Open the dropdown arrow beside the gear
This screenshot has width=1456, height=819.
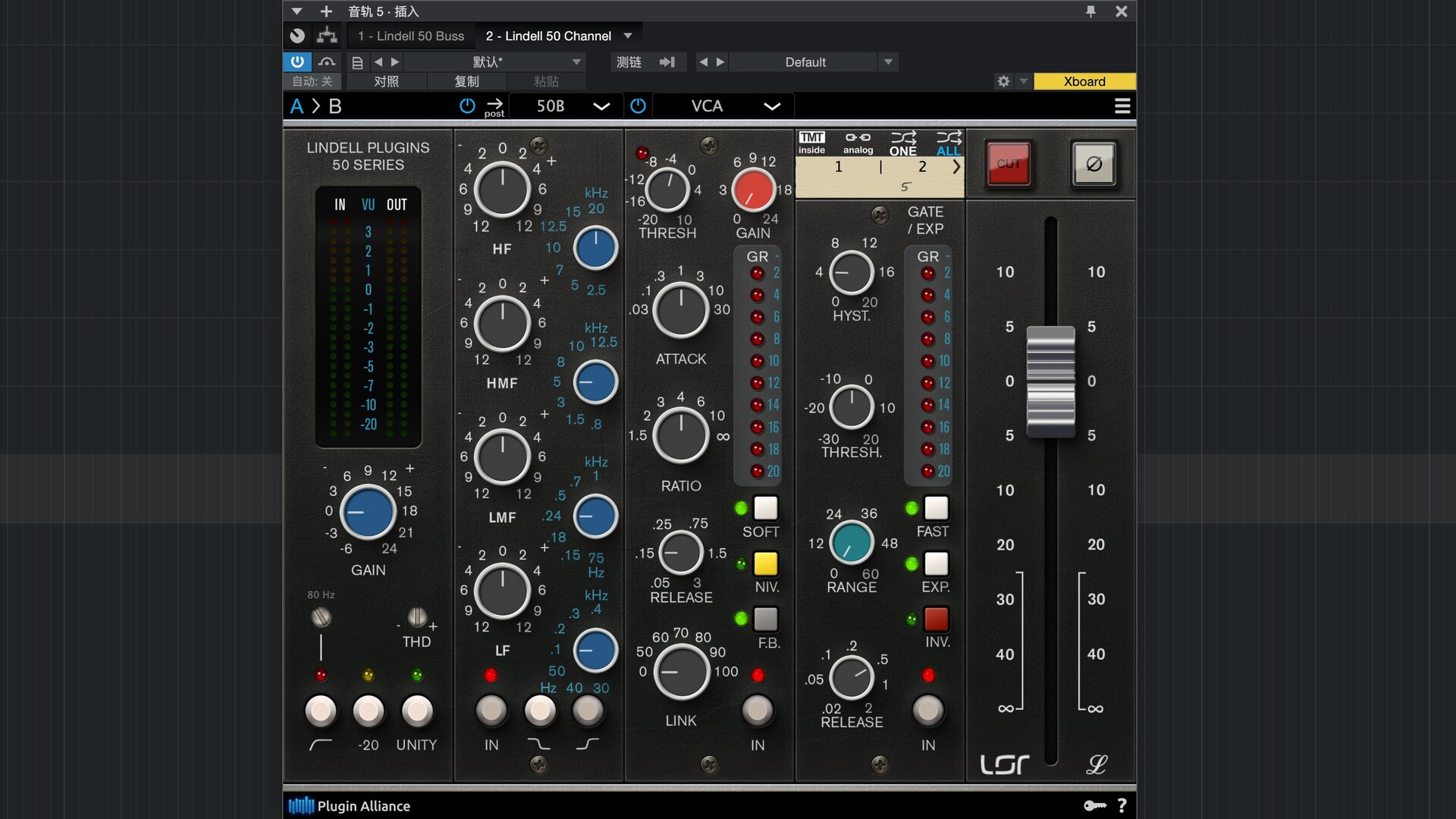click(1023, 81)
